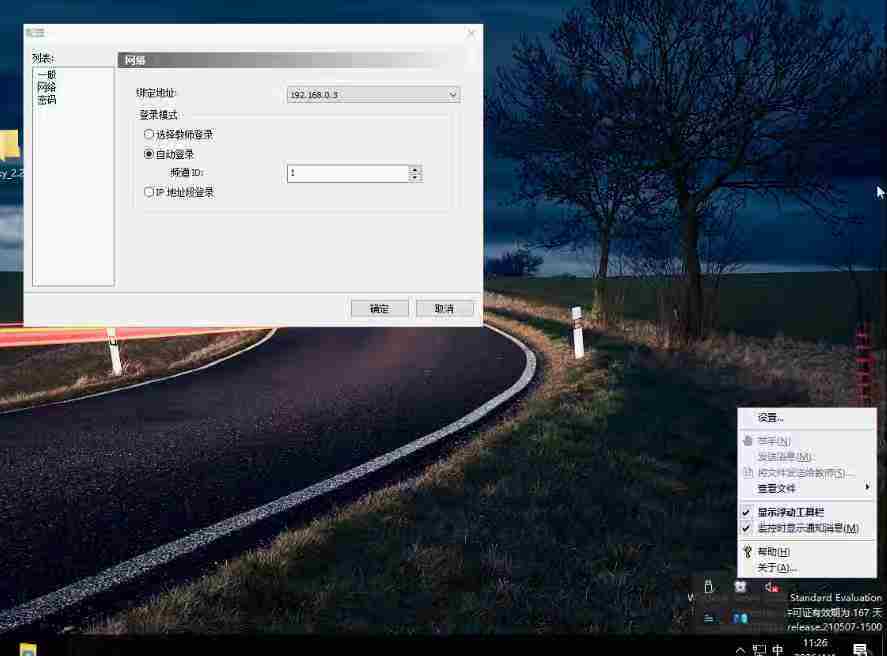This screenshot has width=887, height=656.
Task: Click the muted volume icon in tray overflow
Action: (x=771, y=587)
